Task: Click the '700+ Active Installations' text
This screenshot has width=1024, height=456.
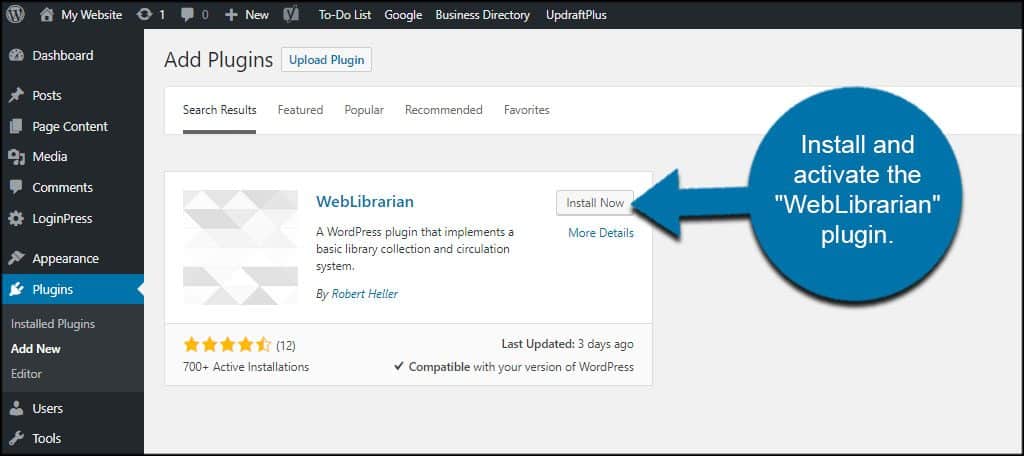Action: coord(246,366)
